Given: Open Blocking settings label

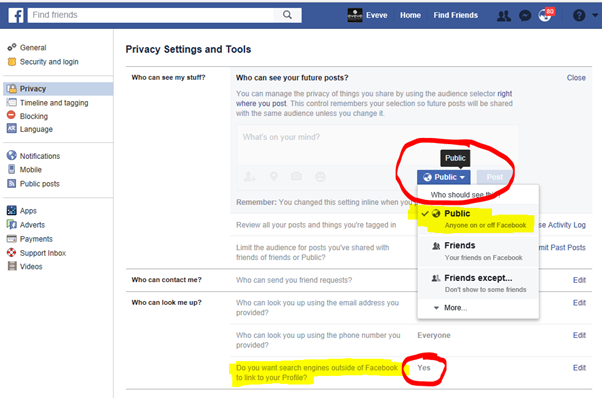Looking at the screenshot, I should point(34,116).
